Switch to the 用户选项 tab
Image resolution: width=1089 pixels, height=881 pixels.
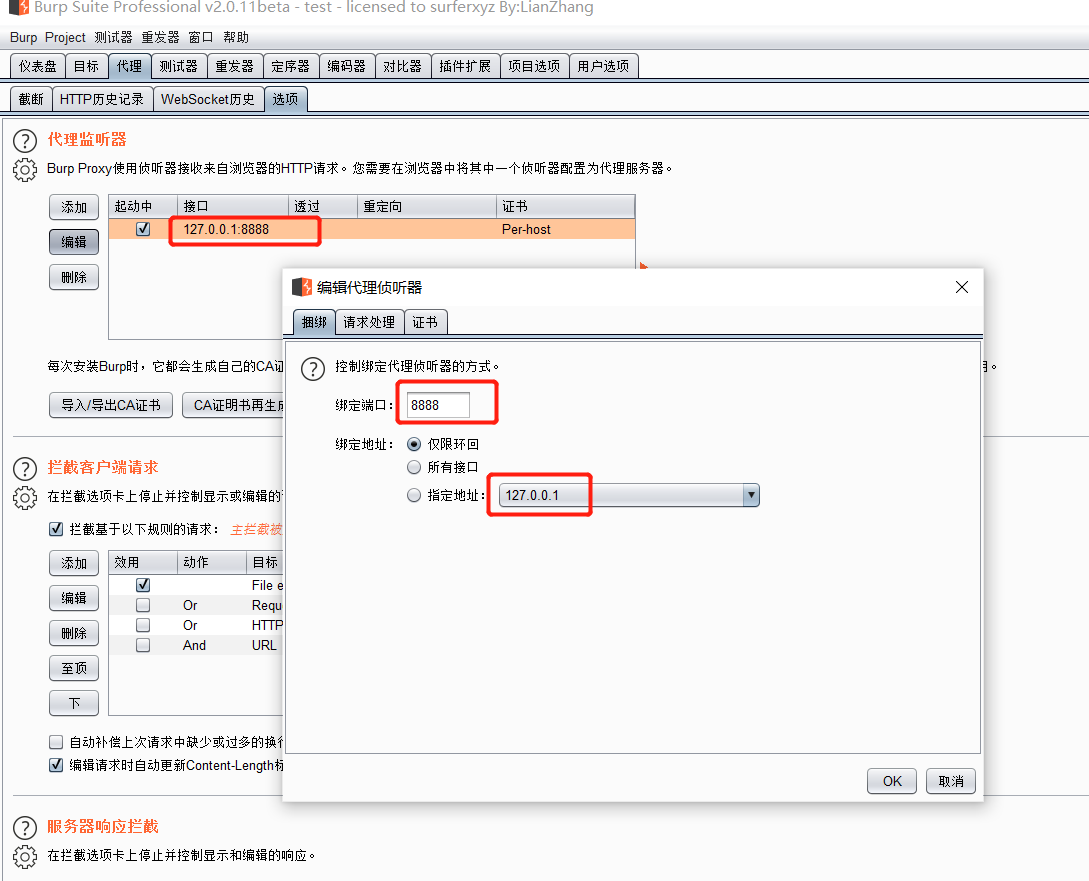[x=604, y=66]
